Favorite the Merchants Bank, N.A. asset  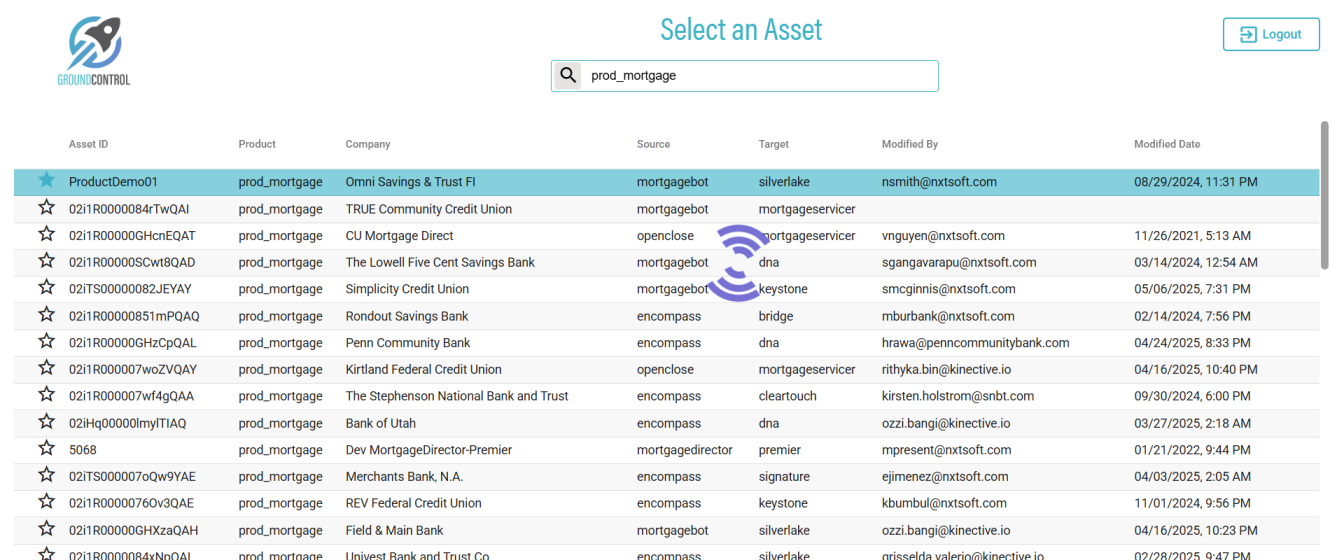click(46, 476)
